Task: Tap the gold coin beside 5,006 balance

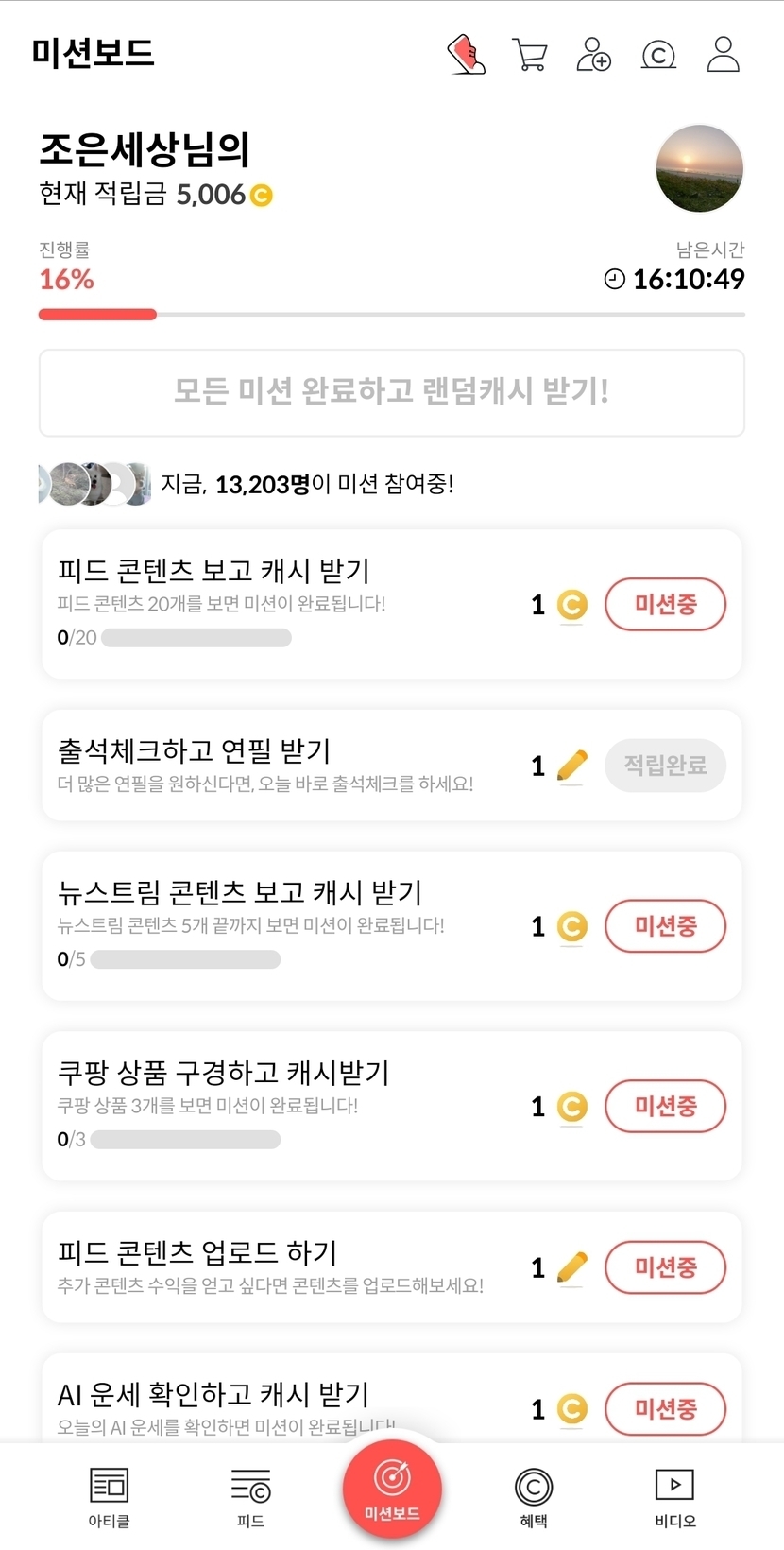Action: [x=261, y=196]
